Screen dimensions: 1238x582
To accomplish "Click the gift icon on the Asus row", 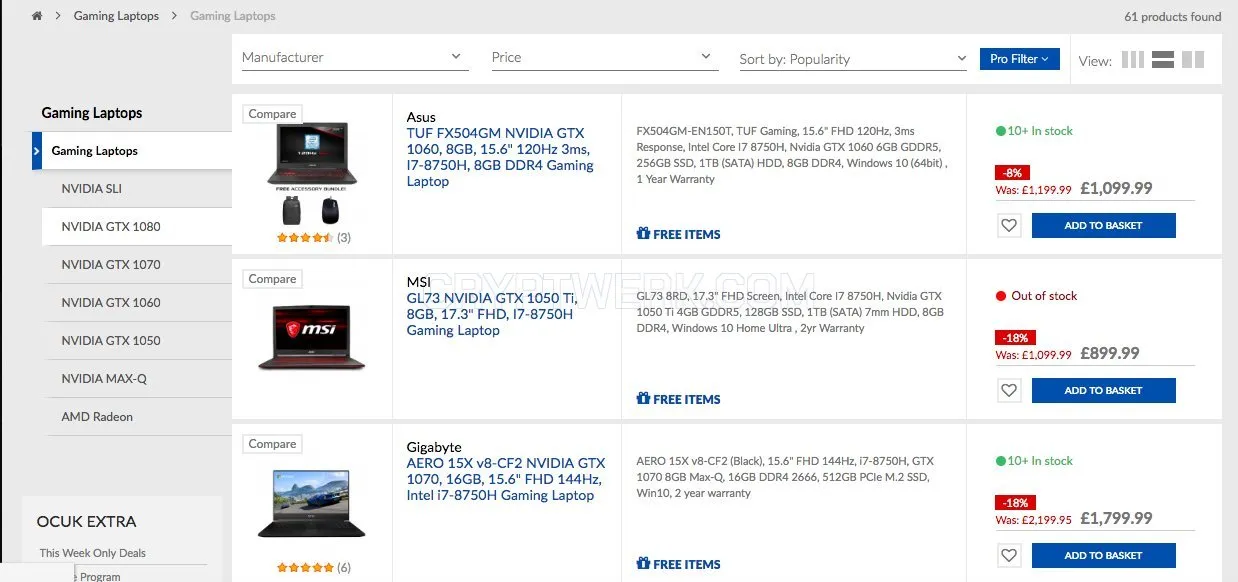I will 643,233.
